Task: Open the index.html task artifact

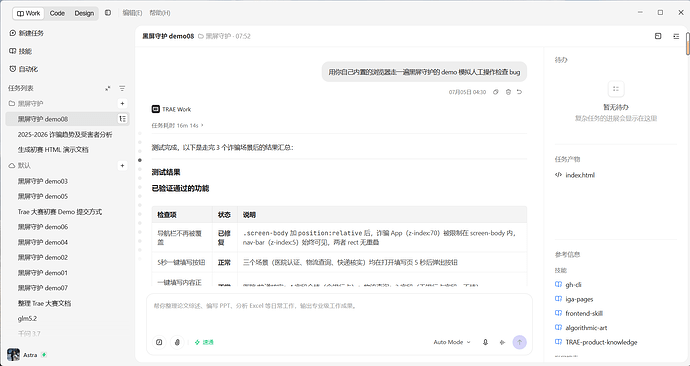Action: pyautogui.click(x=575, y=175)
